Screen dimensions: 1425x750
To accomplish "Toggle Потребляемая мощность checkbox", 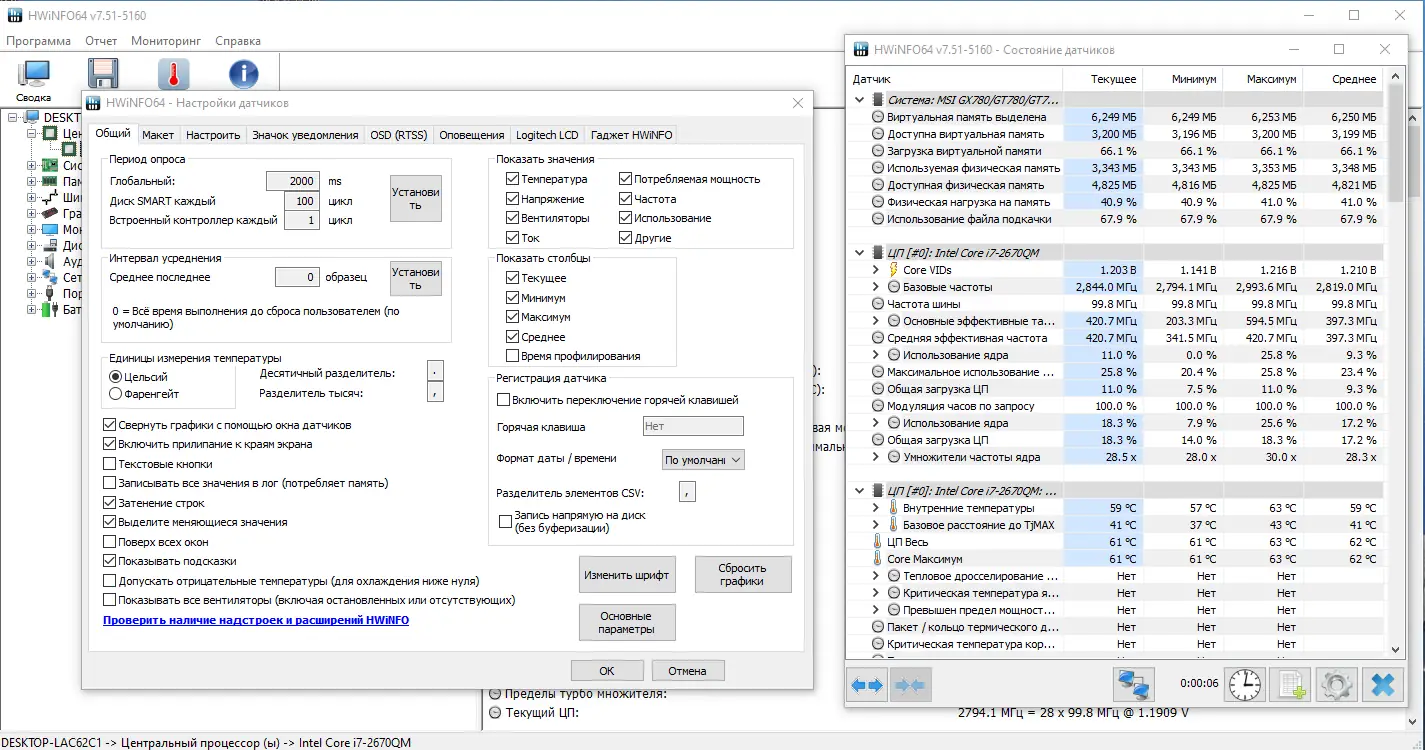I will tap(626, 179).
